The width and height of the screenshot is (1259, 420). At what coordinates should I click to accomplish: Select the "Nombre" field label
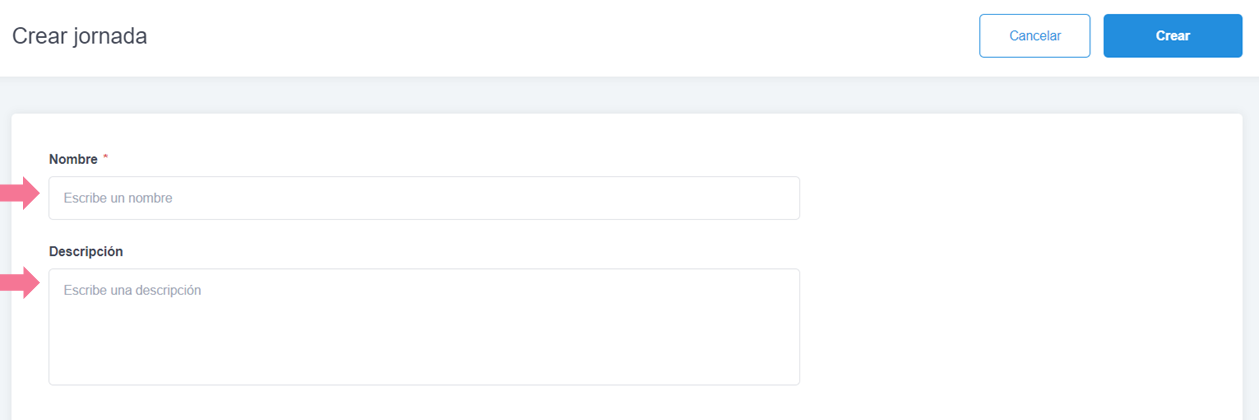[73, 160]
